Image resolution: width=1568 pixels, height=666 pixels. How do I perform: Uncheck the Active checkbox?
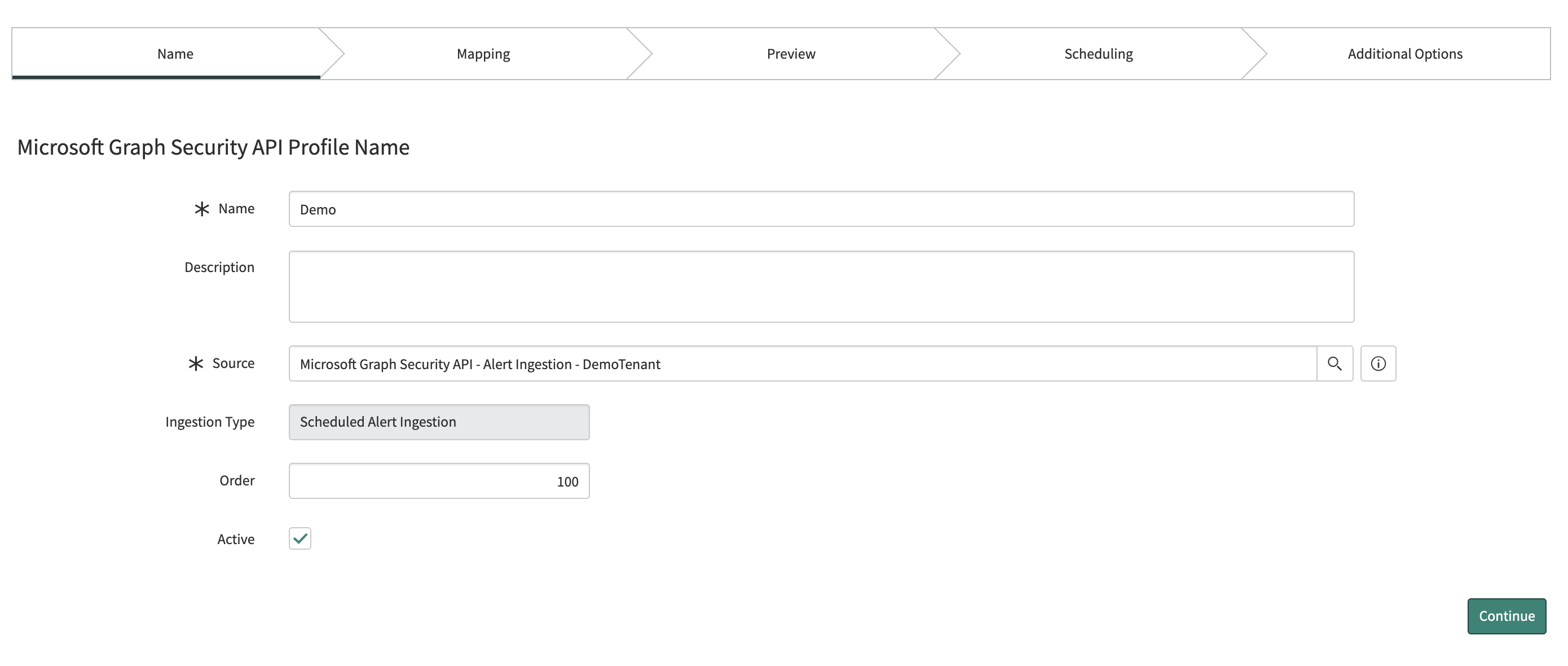coord(300,538)
